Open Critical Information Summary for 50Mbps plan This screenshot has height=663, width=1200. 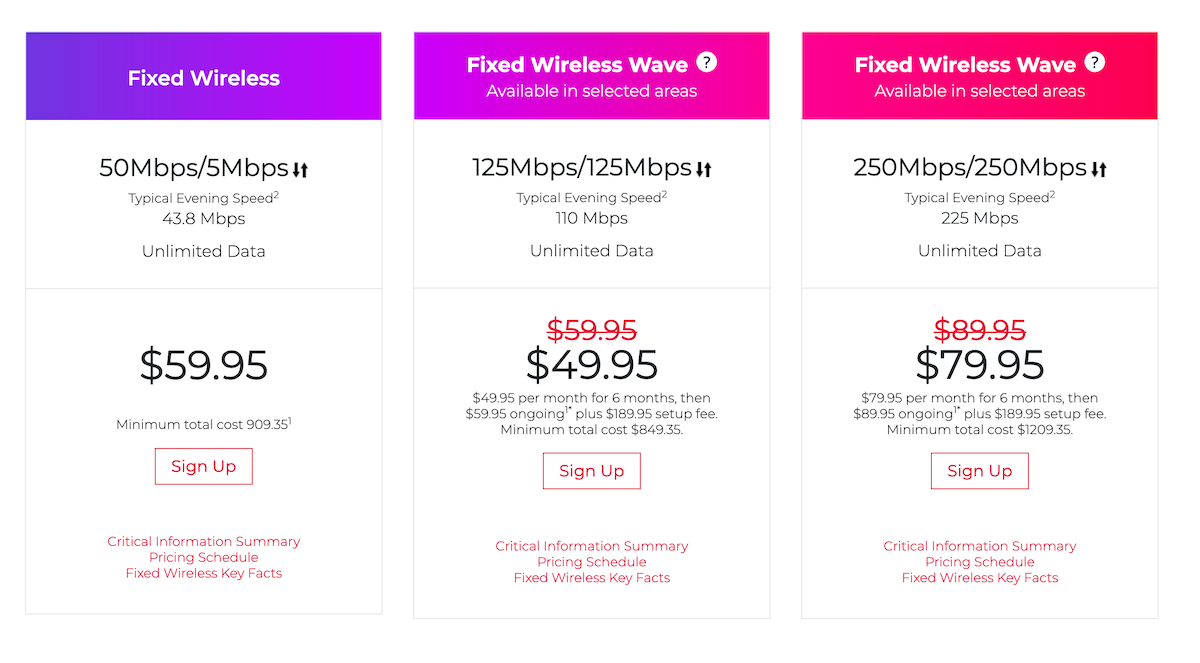click(x=203, y=542)
